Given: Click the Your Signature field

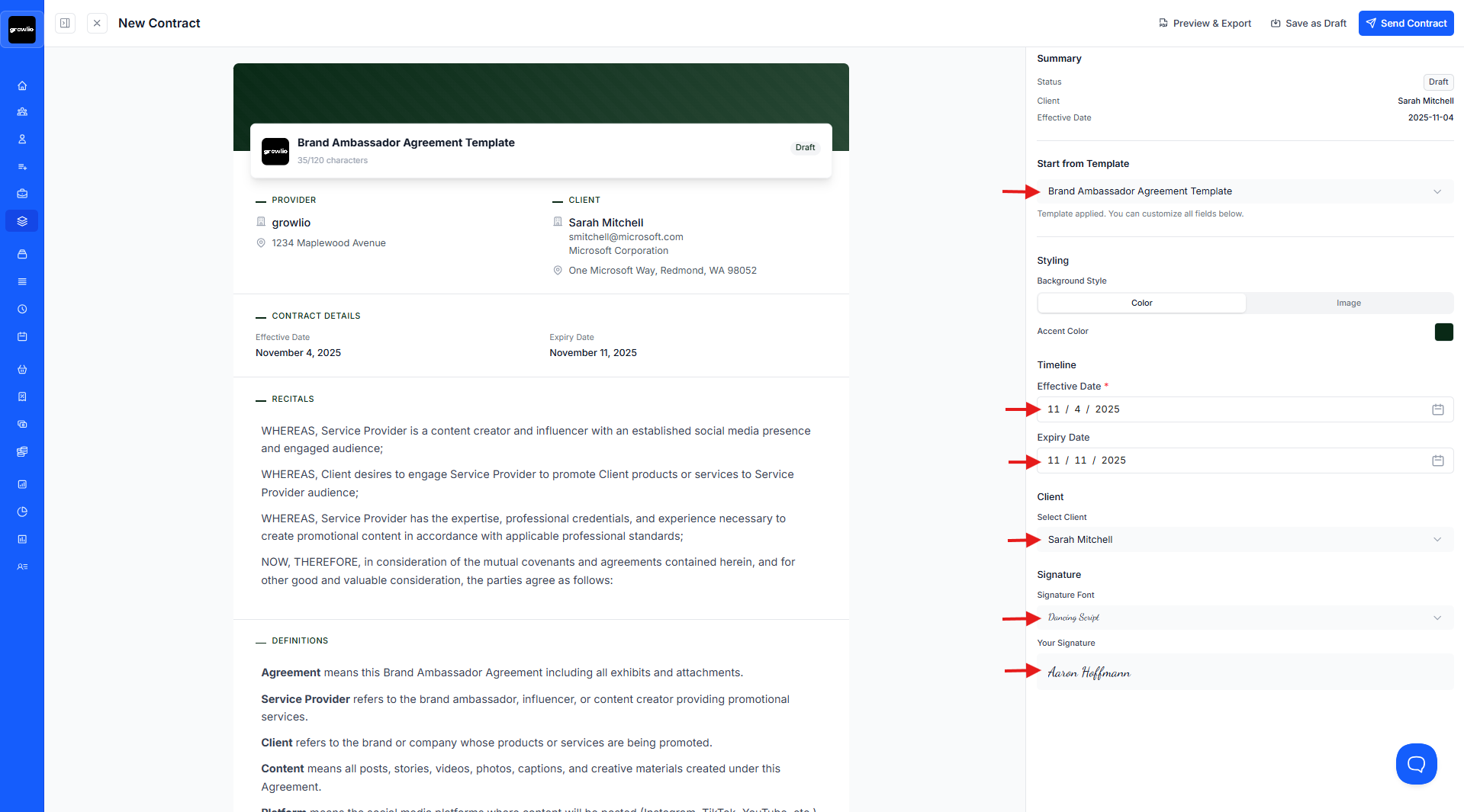Looking at the screenshot, I should coord(1244,672).
